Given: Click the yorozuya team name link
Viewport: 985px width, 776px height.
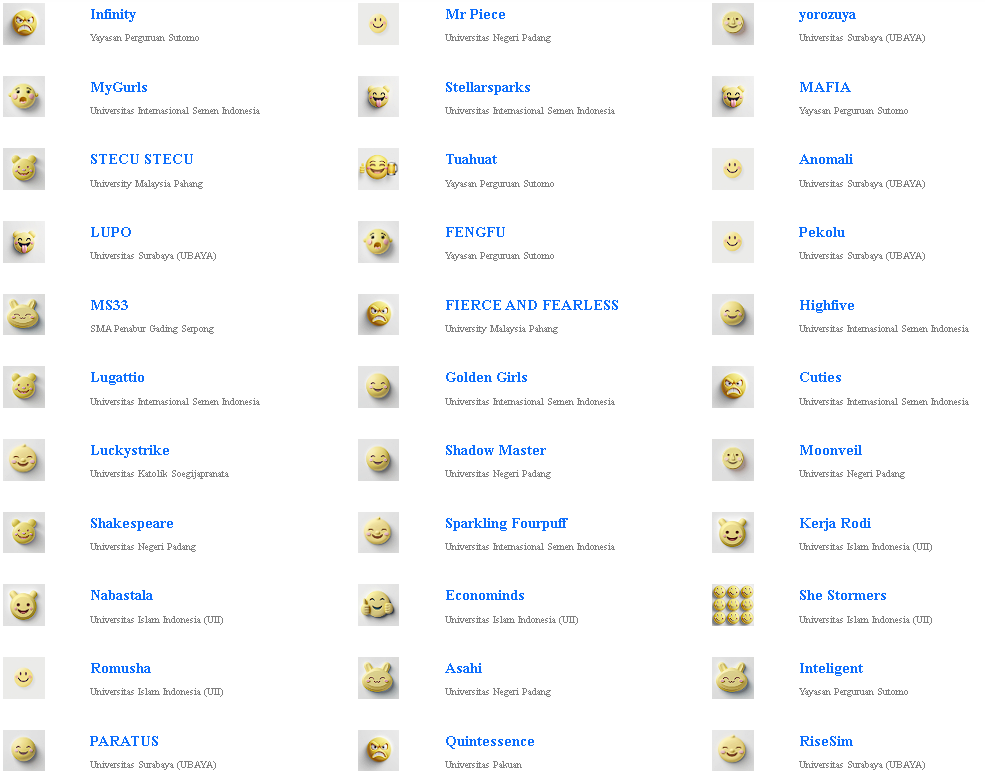Looking at the screenshot, I should 827,14.
